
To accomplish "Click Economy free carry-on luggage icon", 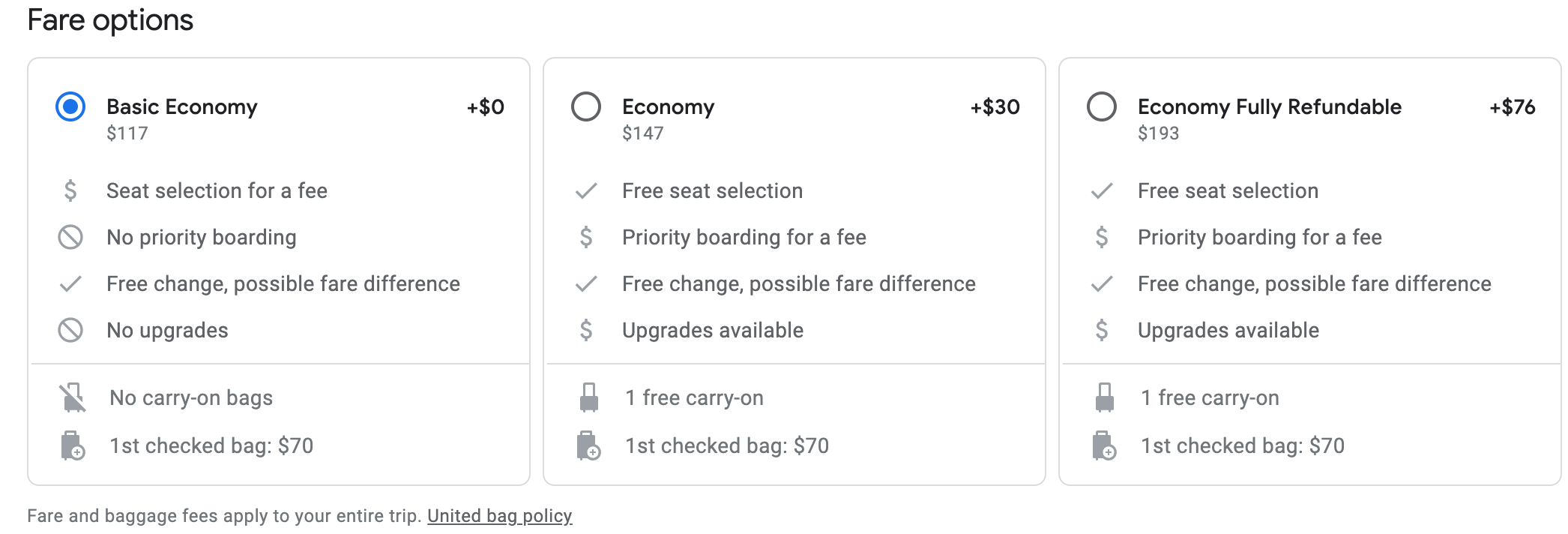I will [x=589, y=397].
